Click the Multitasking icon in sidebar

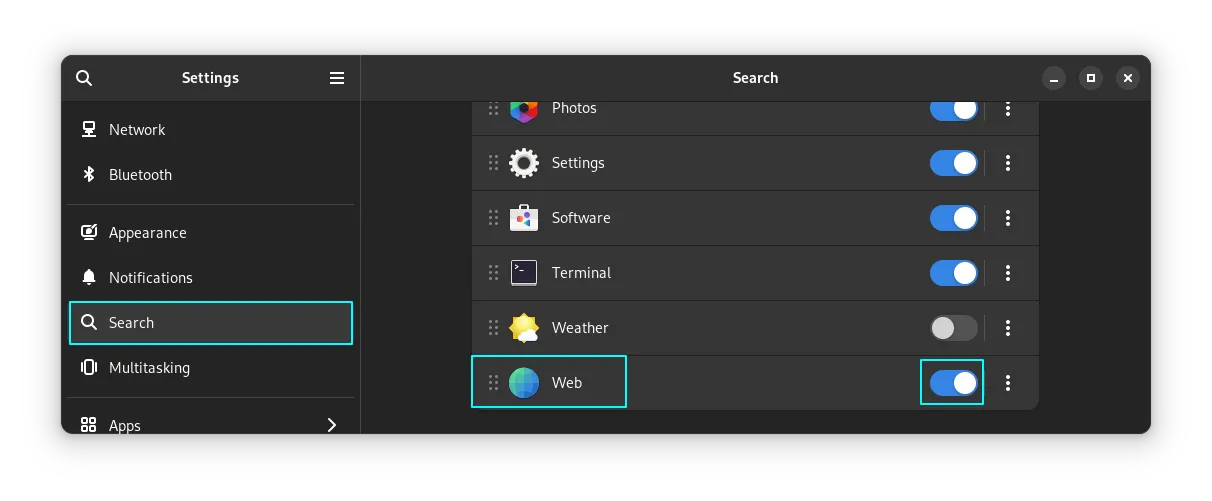(x=89, y=367)
